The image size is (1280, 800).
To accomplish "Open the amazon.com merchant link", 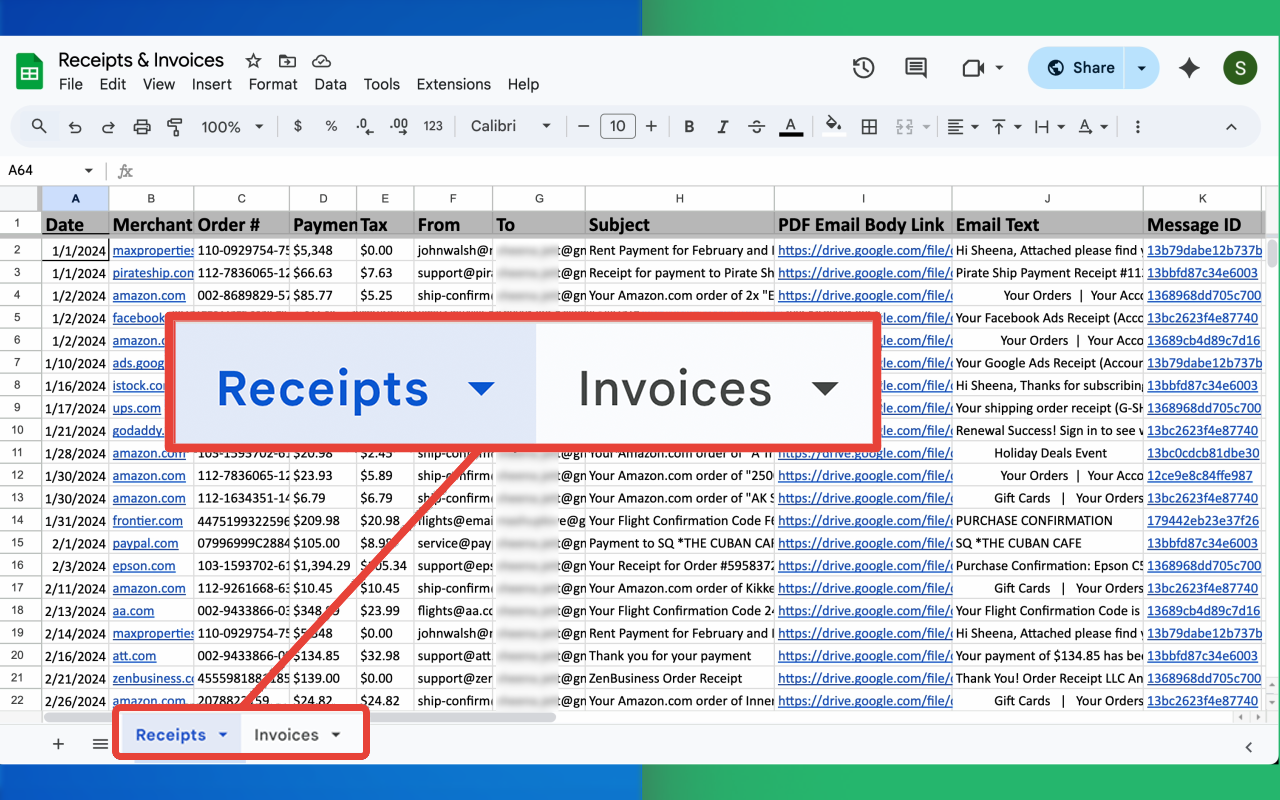I will (x=149, y=295).
